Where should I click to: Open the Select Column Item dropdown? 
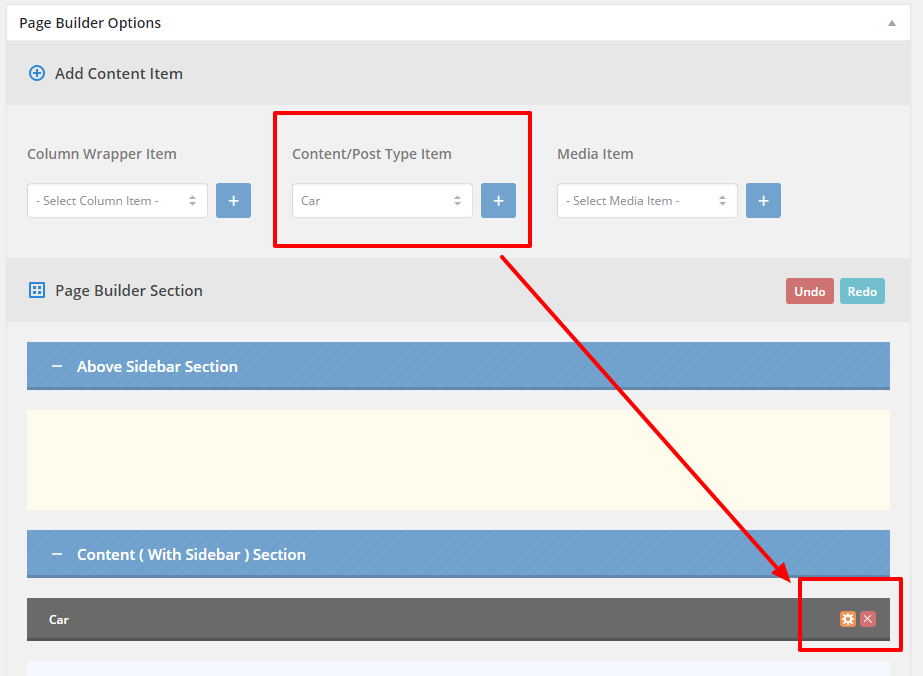tap(117, 201)
